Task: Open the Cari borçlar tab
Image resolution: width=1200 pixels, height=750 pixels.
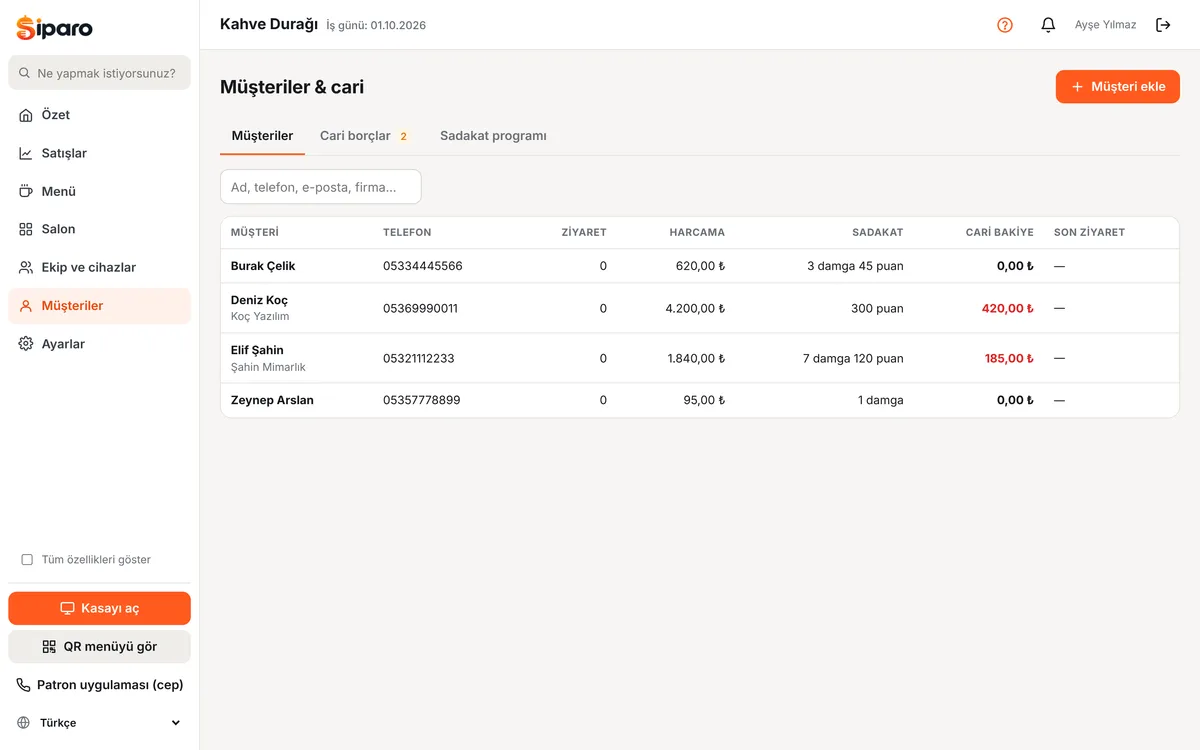Action: pos(364,136)
